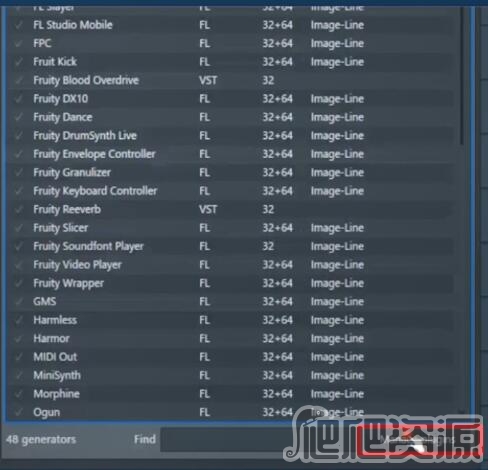Viewport: 488px width, 470px height.
Task: Toggle the Fruity Dance checkmark
Action: 19,117
